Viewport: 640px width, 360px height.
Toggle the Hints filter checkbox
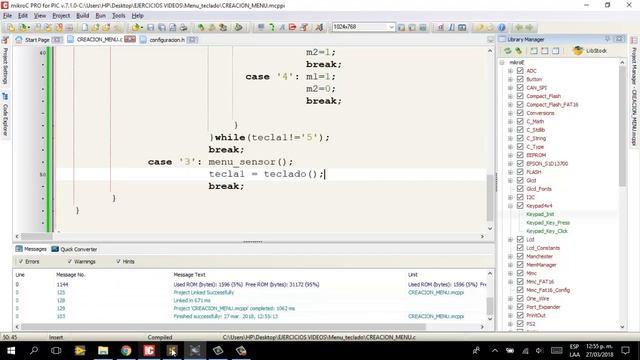tap(118, 261)
